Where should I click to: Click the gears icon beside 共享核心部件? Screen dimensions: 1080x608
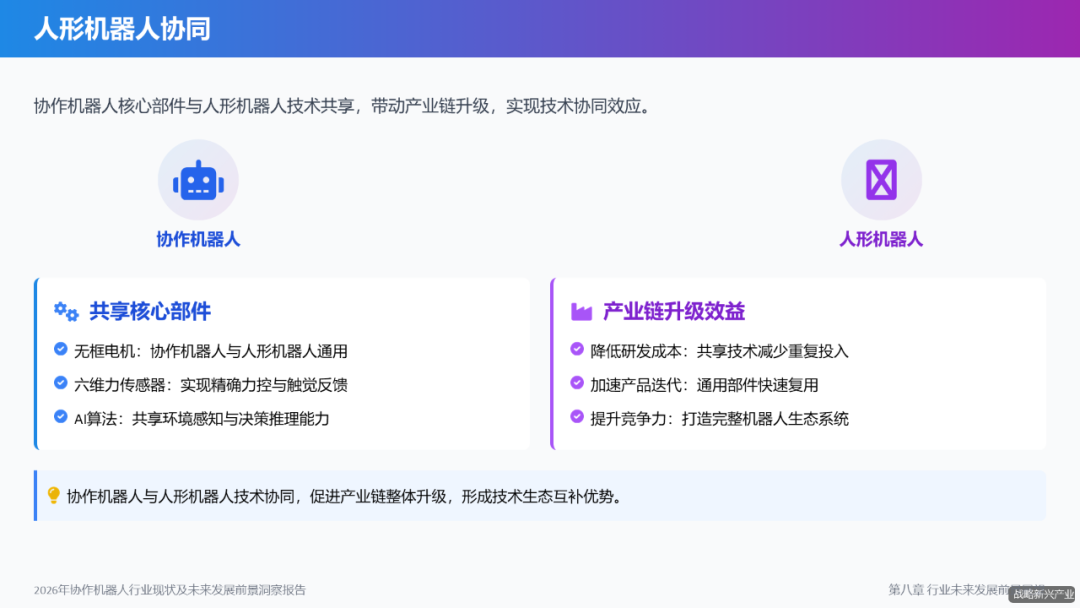[63, 311]
